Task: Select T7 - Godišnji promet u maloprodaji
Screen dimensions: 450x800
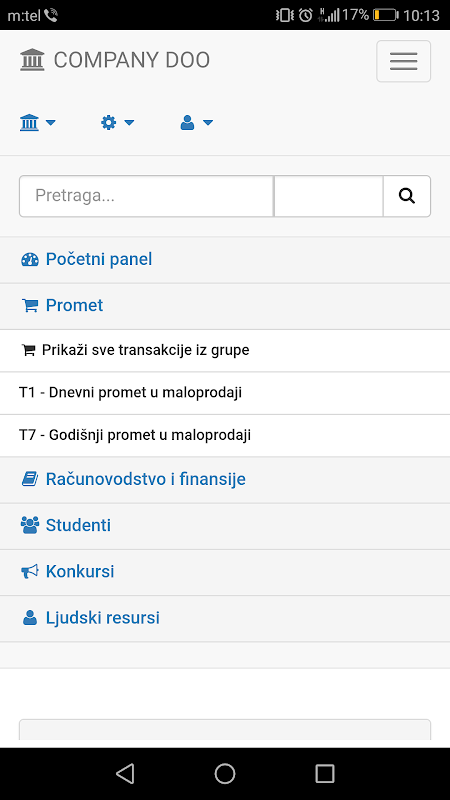Action: tap(225, 435)
